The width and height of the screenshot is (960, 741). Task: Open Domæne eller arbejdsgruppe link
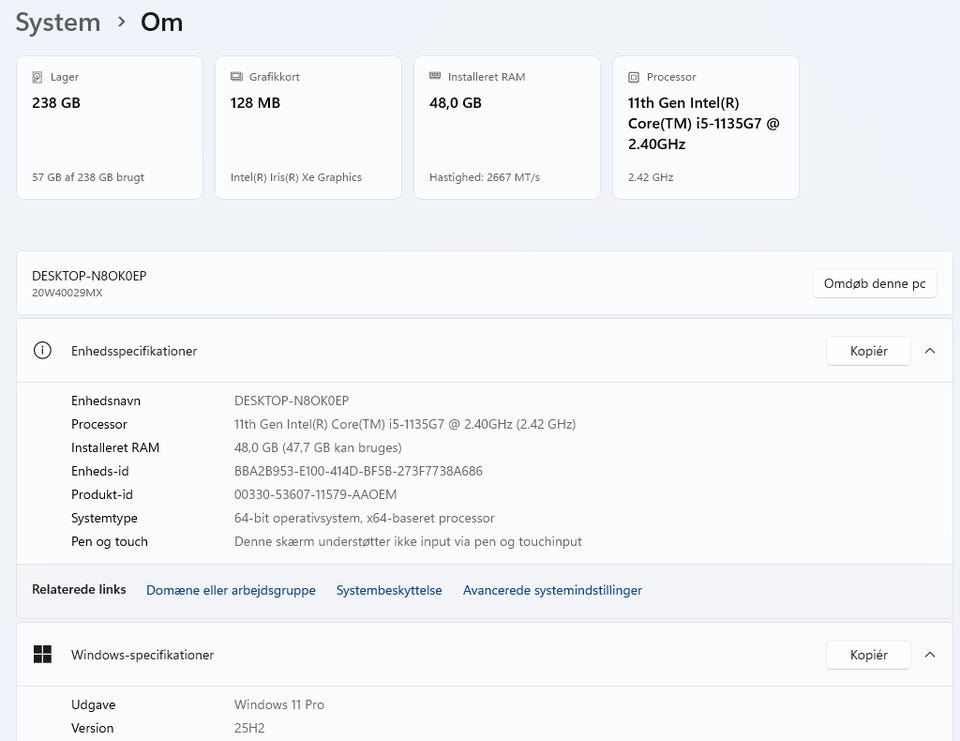[231, 590]
